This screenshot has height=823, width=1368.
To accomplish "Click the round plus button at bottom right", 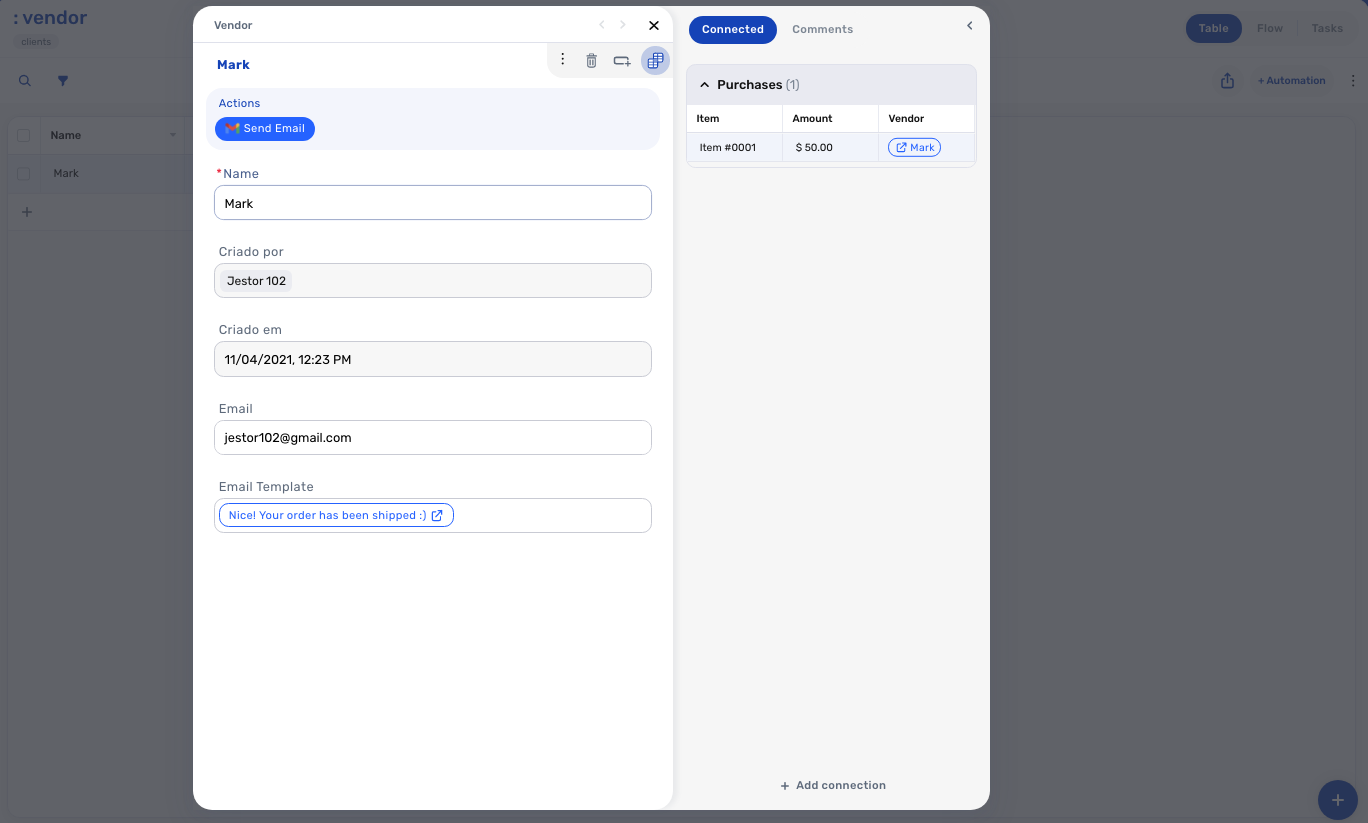I will (x=1337, y=800).
